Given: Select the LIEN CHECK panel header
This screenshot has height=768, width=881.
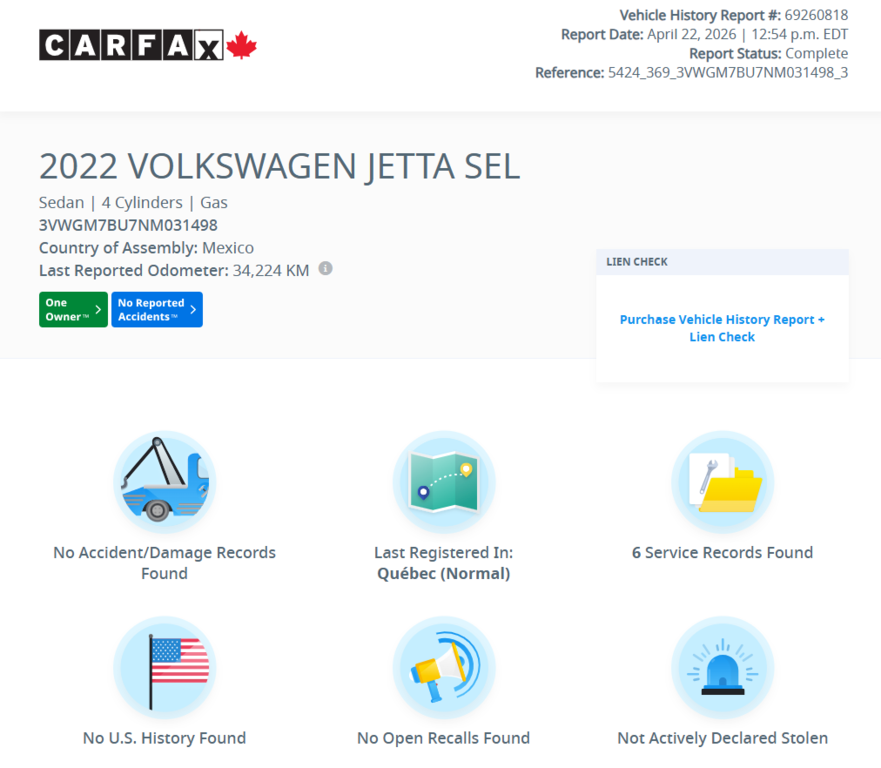Looking at the screenshot, I should point(636,261).
